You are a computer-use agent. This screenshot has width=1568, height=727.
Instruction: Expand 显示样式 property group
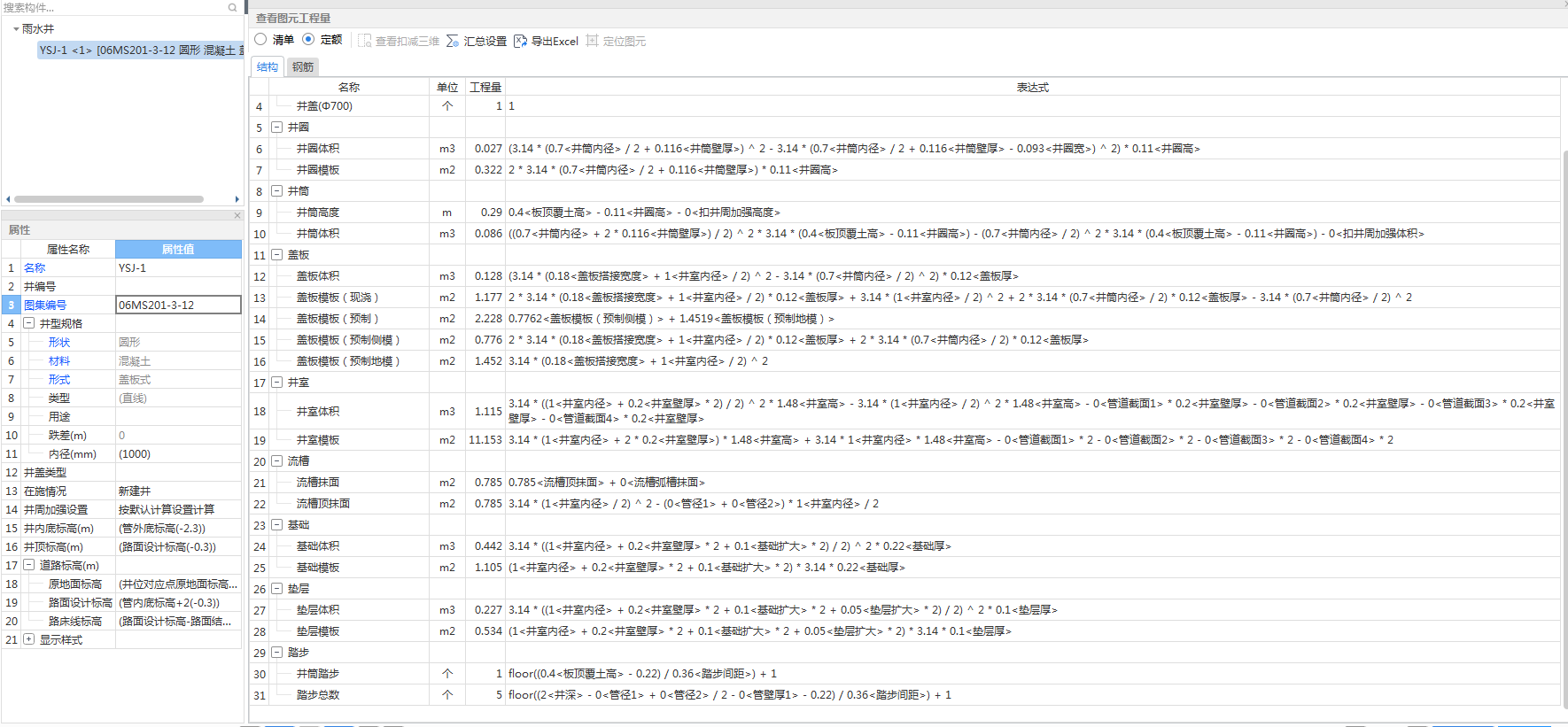pos(29,639)
